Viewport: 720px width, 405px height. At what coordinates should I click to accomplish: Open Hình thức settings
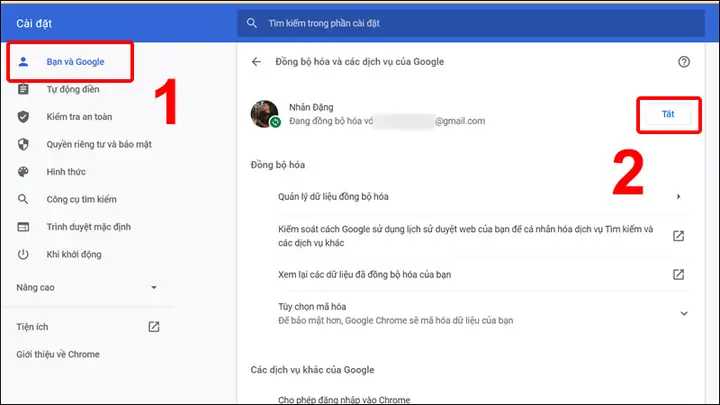[66, 172]
